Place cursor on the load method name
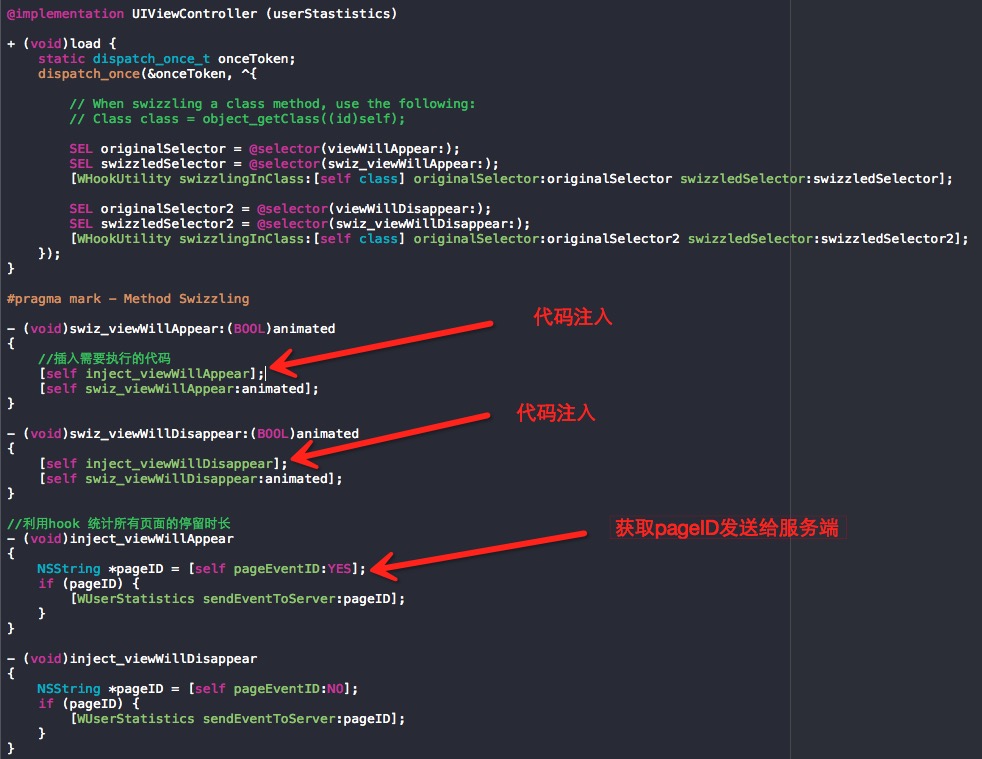Viewport: 982px width, 759px height. (85, 44)
